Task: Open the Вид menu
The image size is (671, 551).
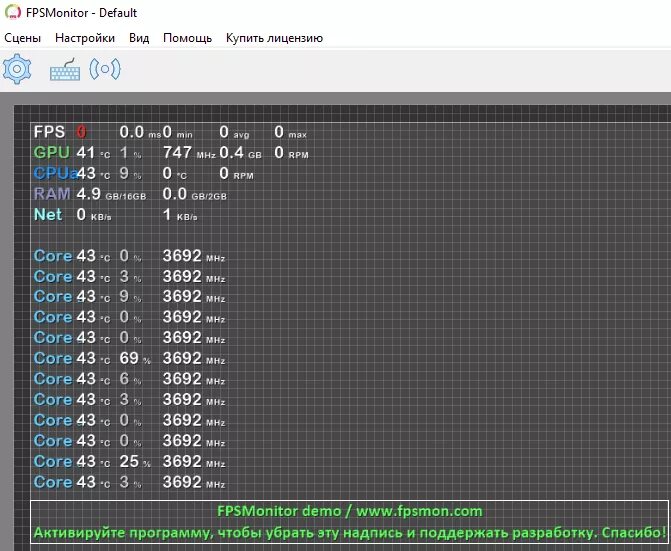Action: pyautogui.click(x=139, y=38)
